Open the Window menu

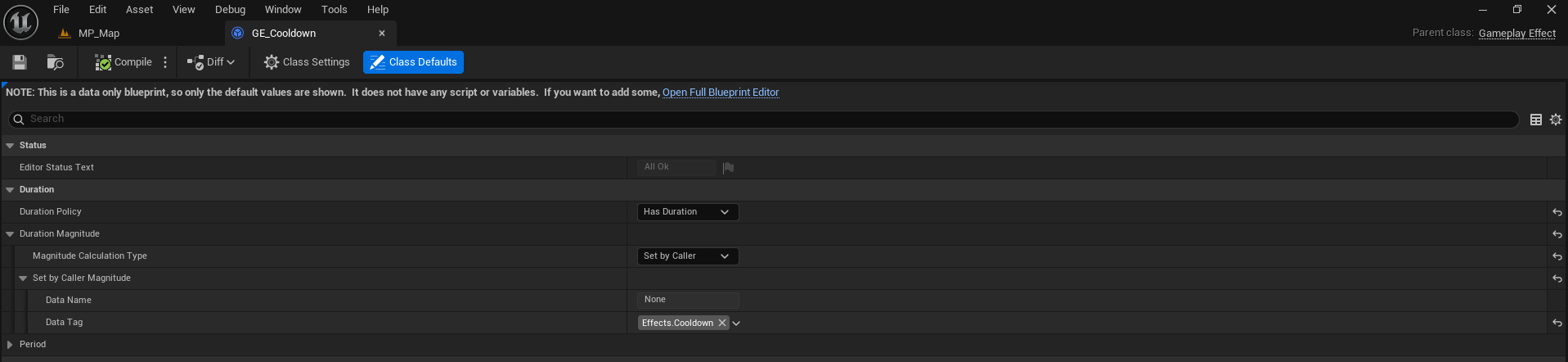(x=283, y=10)
